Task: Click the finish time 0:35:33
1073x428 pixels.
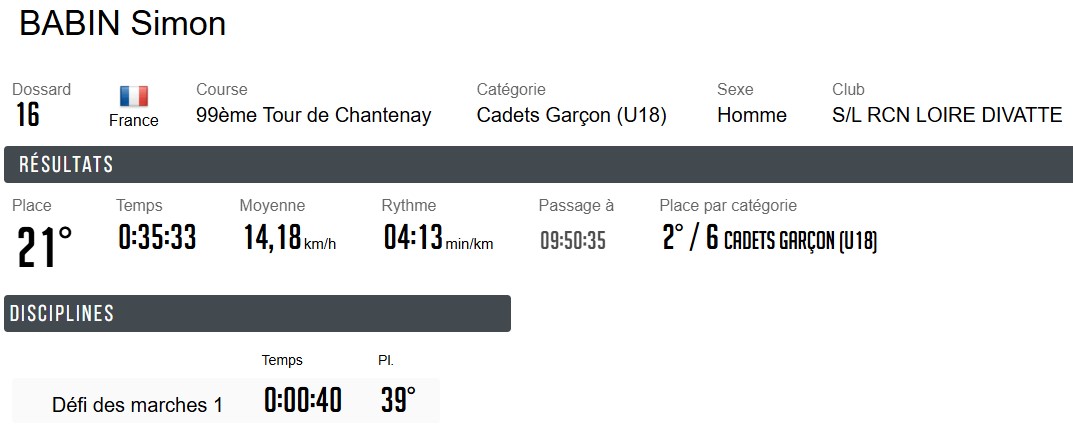Action: [x=157, y=238]
